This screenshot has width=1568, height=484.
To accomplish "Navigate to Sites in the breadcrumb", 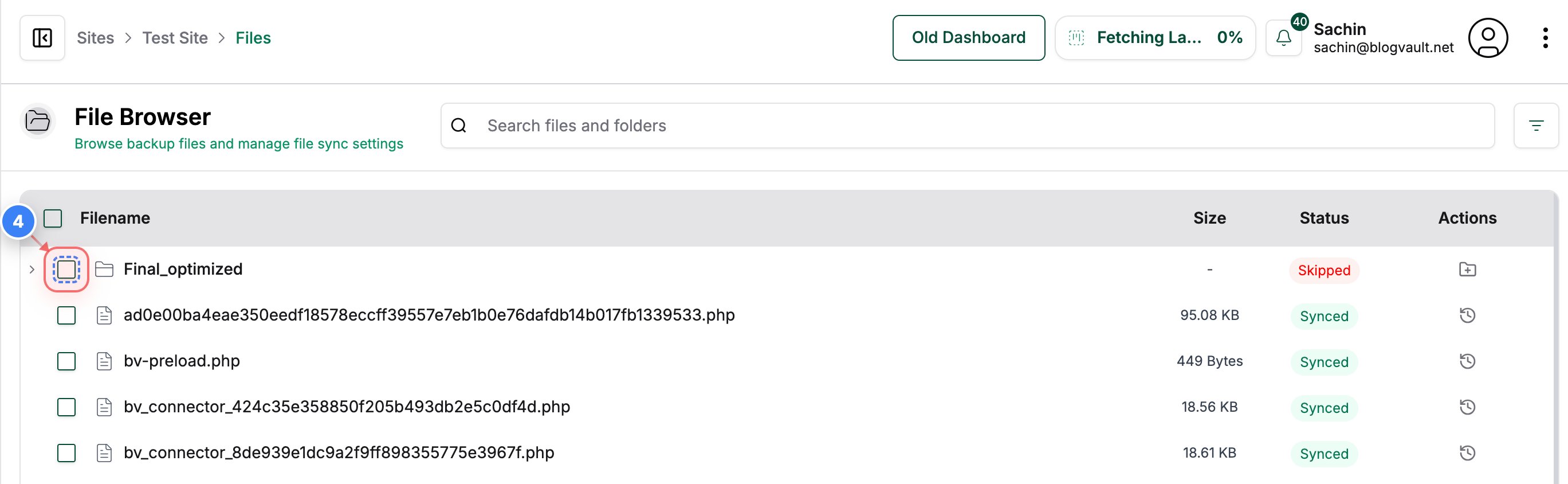I will pos(95,38).
